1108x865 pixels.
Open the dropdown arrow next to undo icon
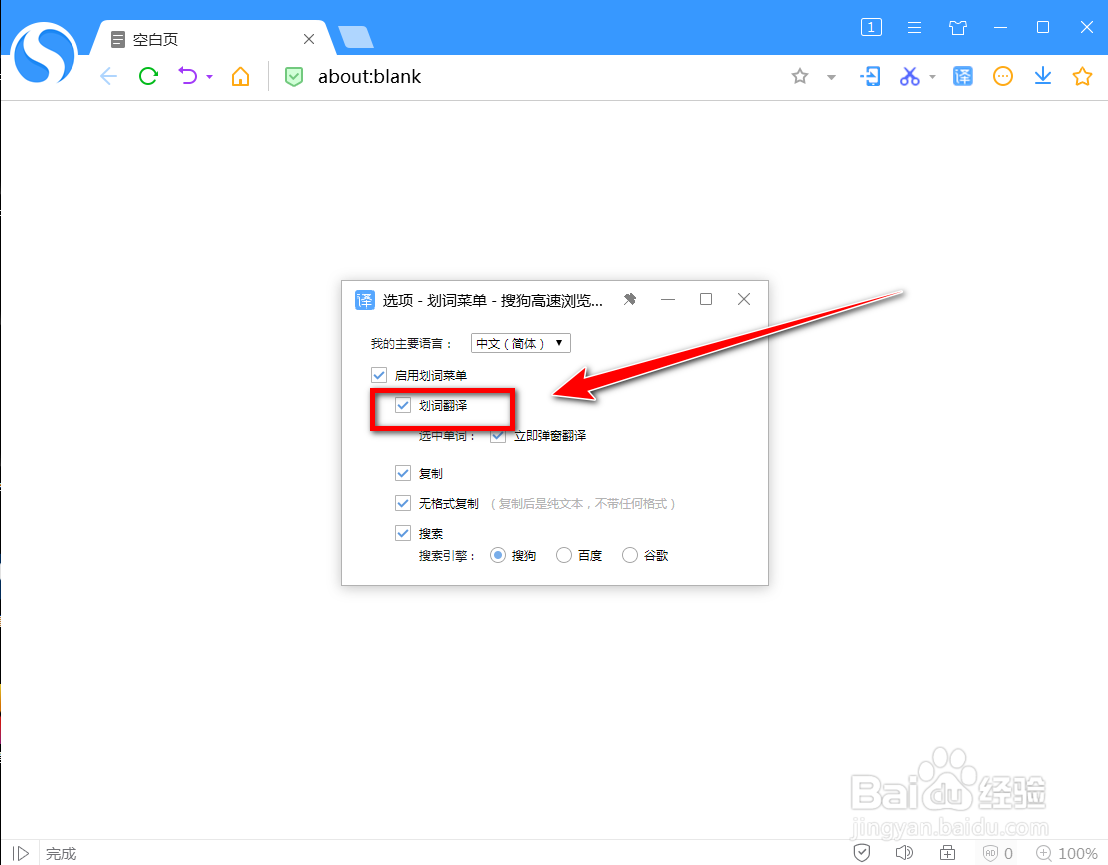(x=209, y=76)
